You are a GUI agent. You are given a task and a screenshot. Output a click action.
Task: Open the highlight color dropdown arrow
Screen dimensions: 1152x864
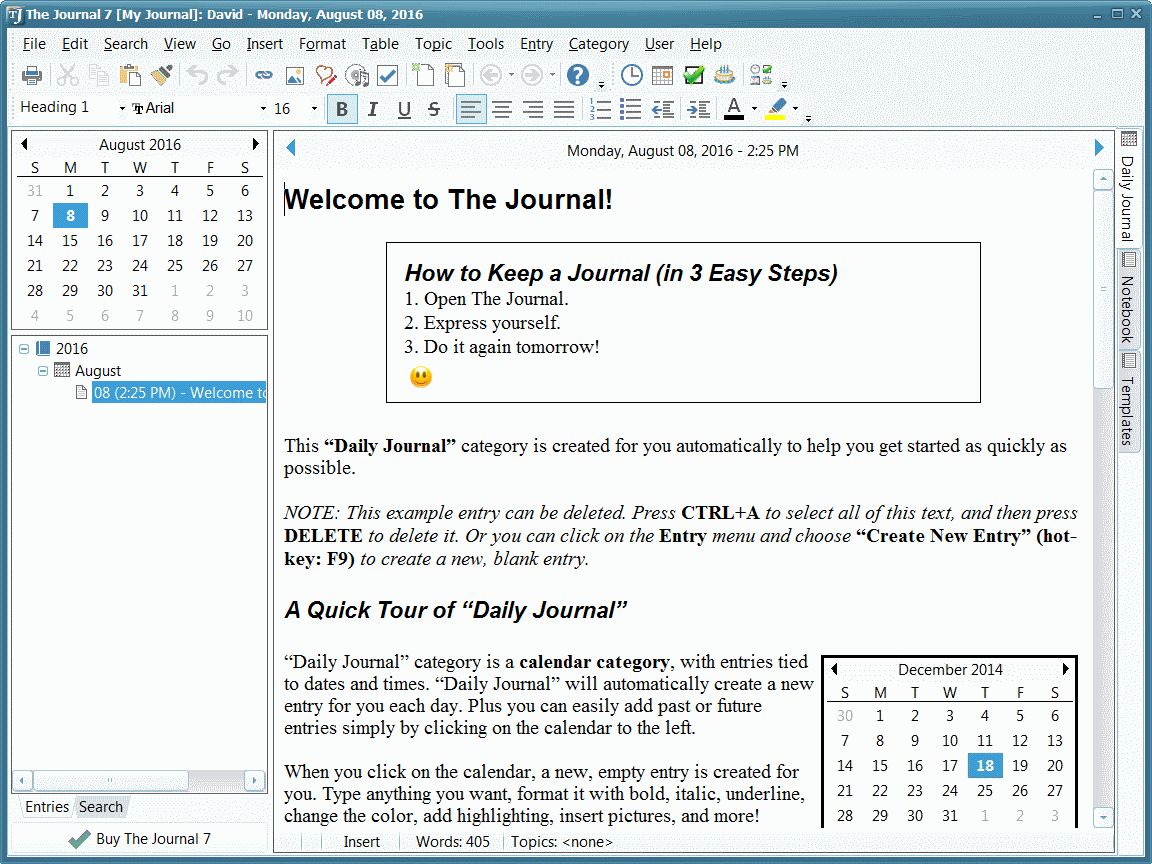[x=795, y=109]
